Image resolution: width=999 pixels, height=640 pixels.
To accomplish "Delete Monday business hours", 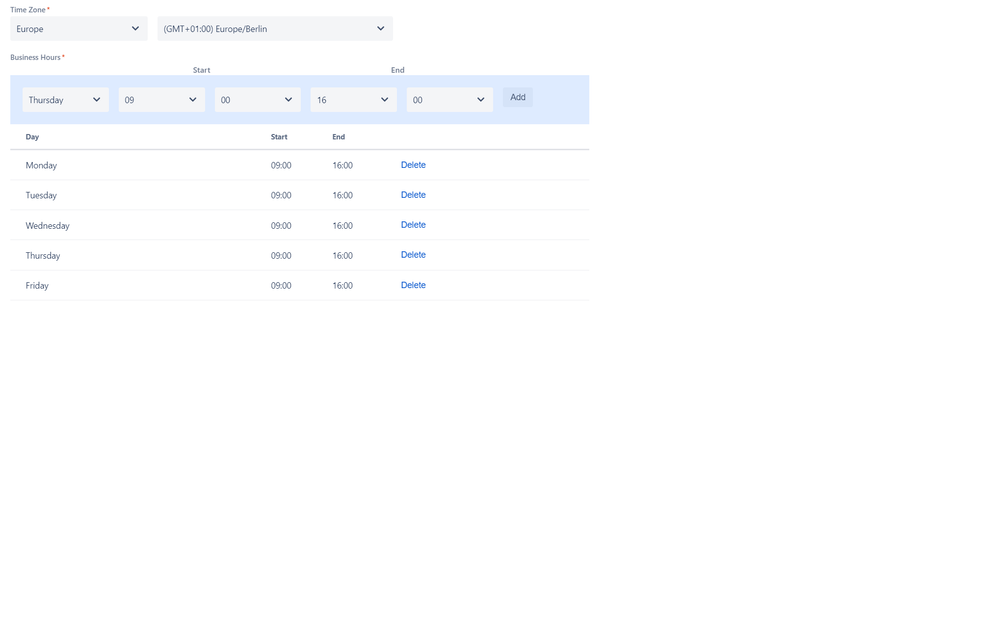I will 413,164.
